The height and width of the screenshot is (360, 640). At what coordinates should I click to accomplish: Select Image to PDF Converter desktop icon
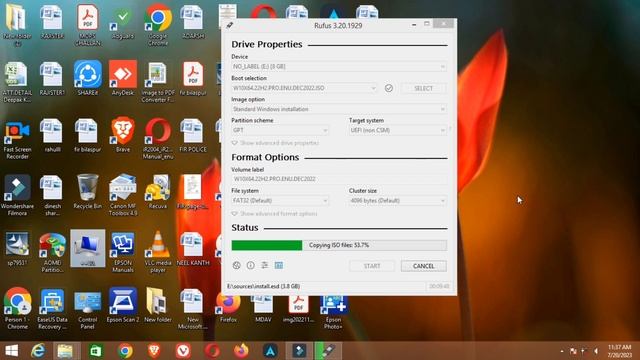[158, 82]
